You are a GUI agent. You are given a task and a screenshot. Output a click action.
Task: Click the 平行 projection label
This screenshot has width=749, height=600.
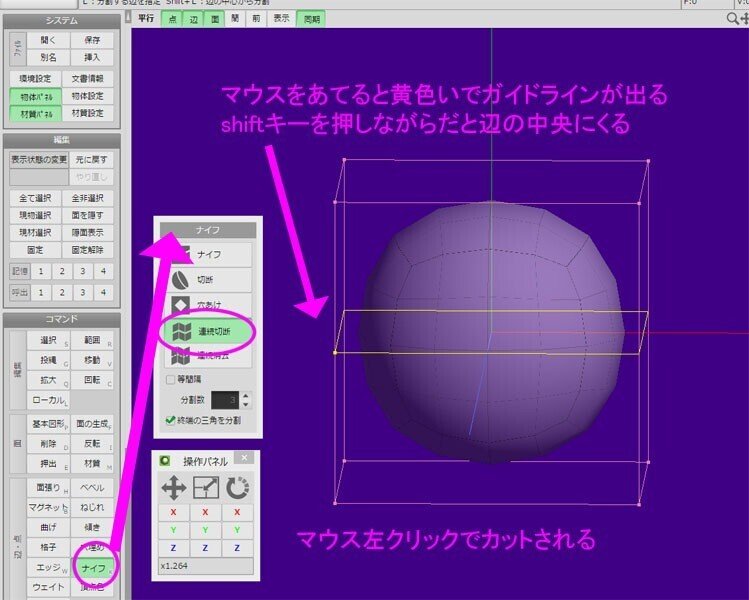click(x=146, y=19)
